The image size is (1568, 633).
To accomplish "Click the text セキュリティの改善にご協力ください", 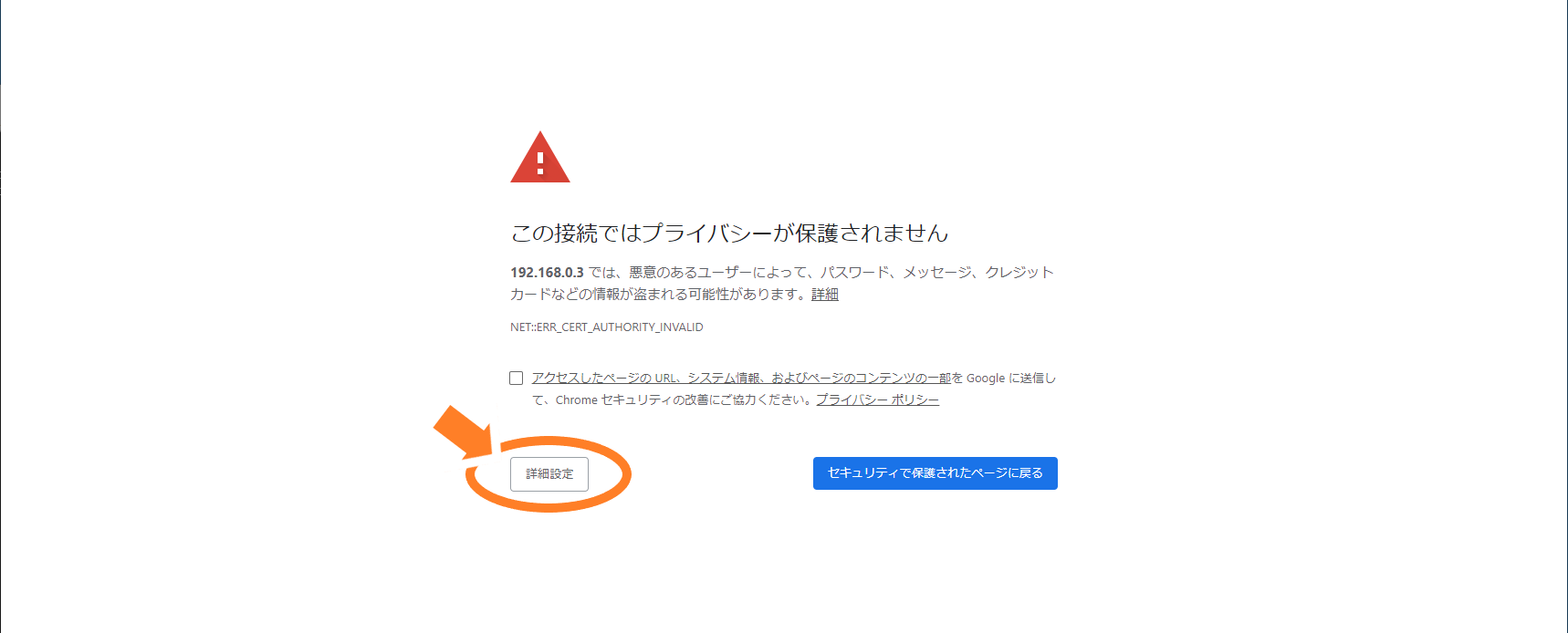I will [702, 400].
